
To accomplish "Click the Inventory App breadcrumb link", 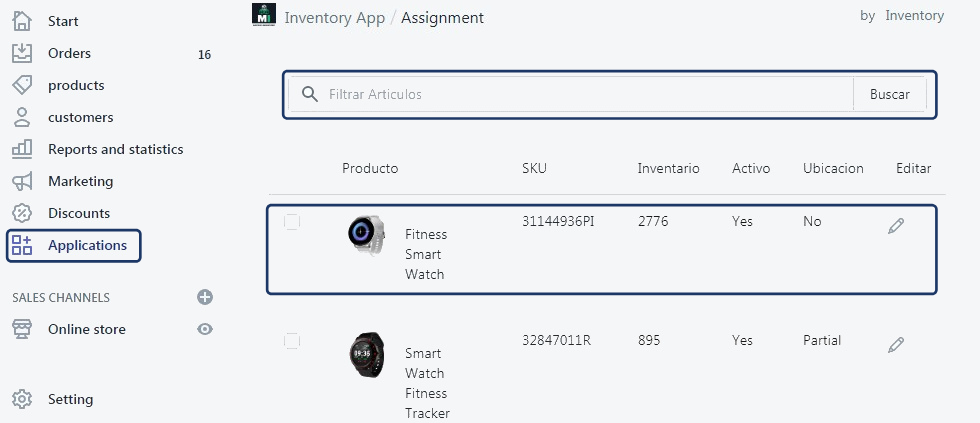I will pyautogui.click(x=334, y=17).
